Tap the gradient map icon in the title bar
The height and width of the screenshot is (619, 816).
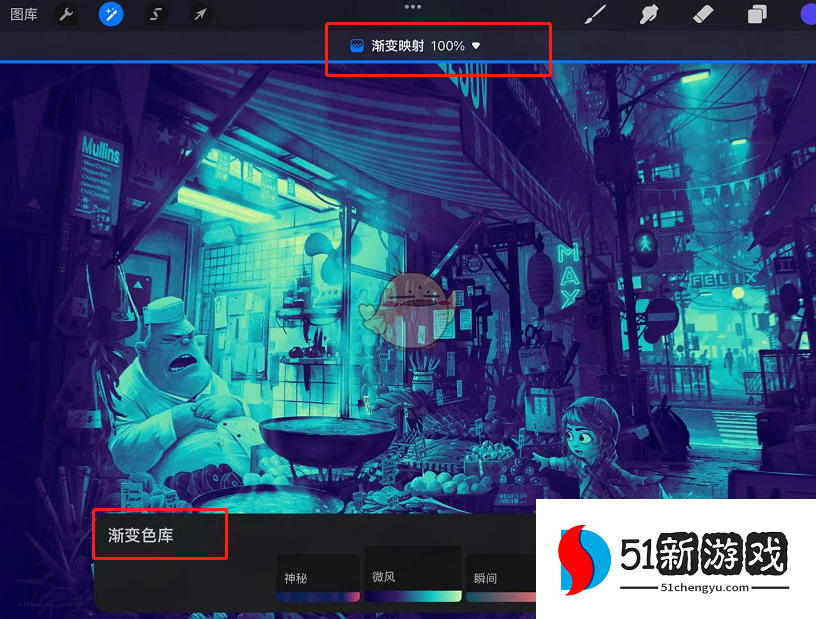355,44
